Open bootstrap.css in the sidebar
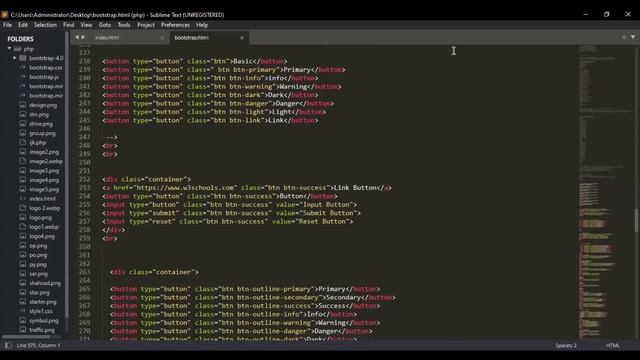640x360 pixels. (46, 67)
